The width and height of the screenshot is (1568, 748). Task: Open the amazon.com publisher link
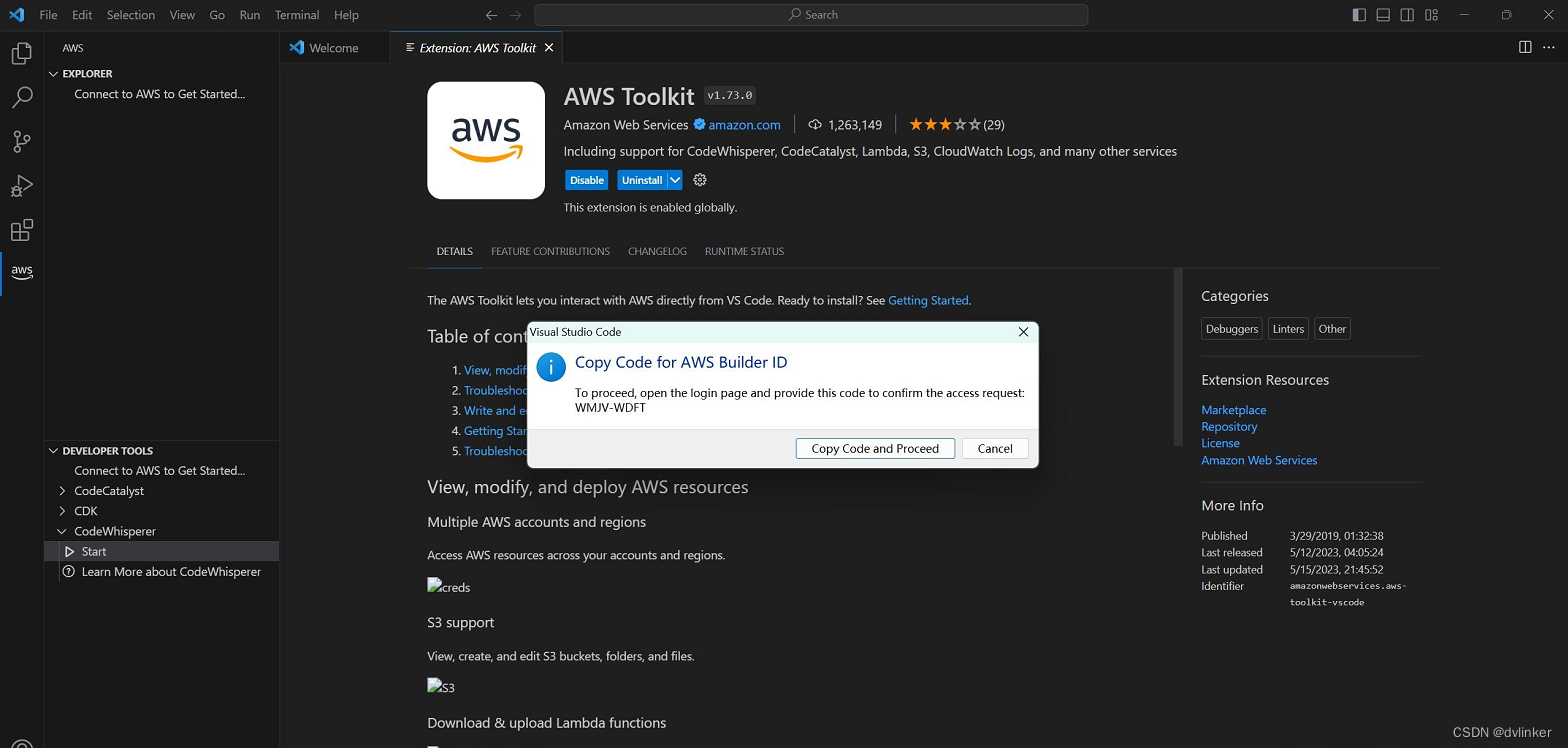(745, 125)
